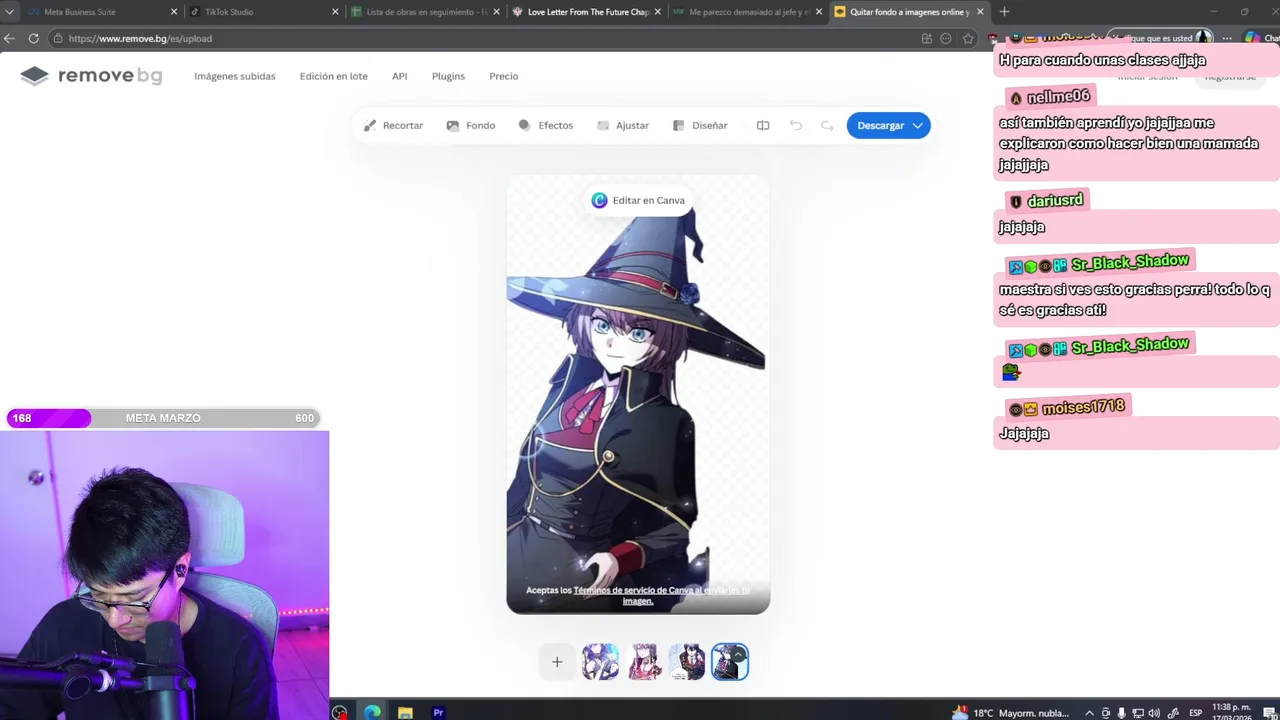Open File Explorer from taskbar
This screenshot has width=1280, height=720.
click(405, 712)
